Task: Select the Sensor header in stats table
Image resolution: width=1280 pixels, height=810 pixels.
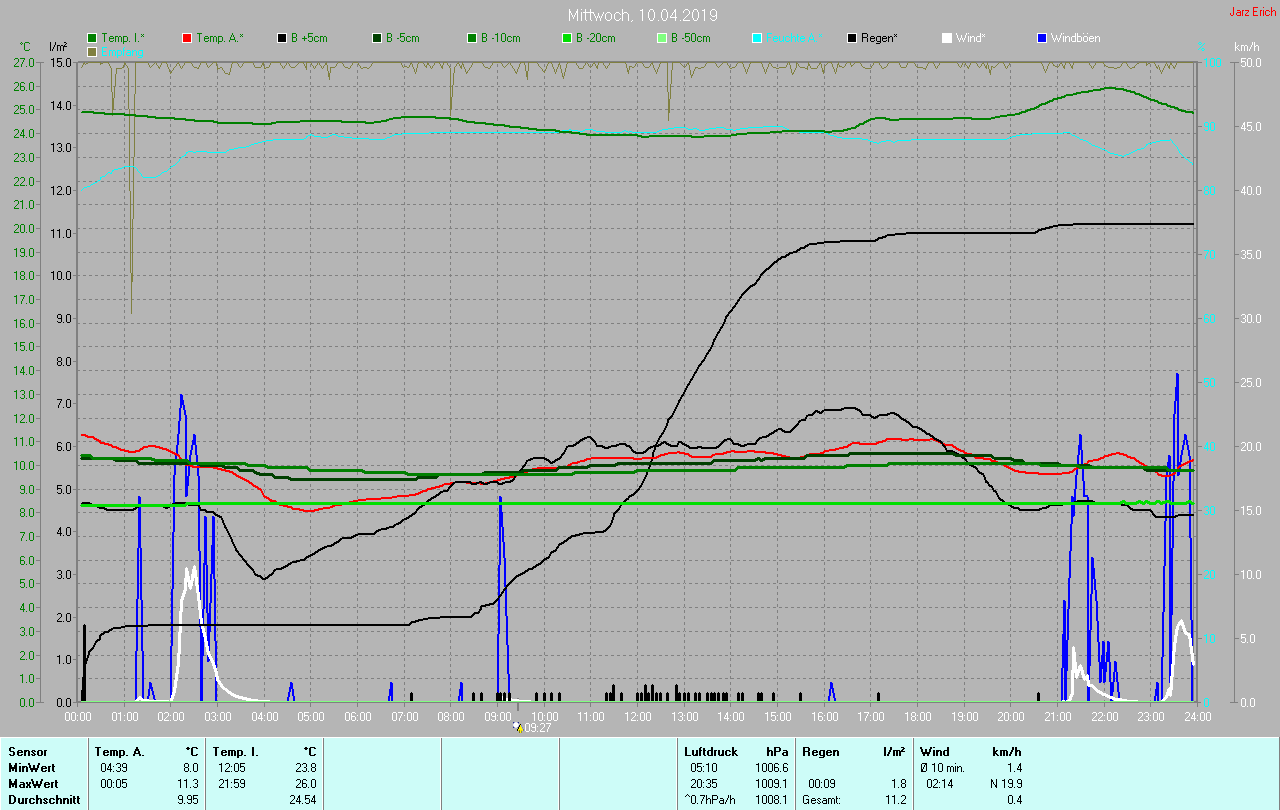Action: click(x=27, y=751)
